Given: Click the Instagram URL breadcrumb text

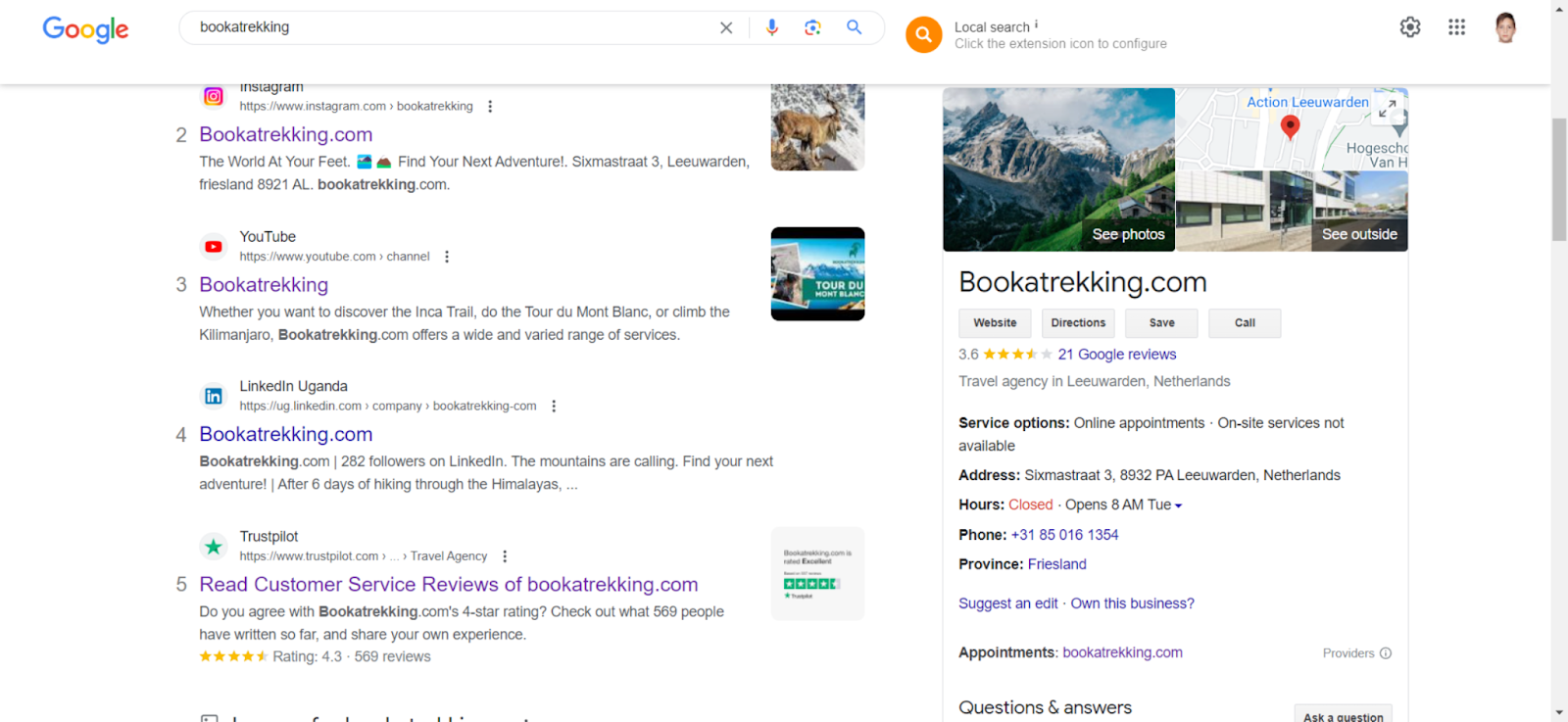Looking at the screenshot, I should 356,106.
